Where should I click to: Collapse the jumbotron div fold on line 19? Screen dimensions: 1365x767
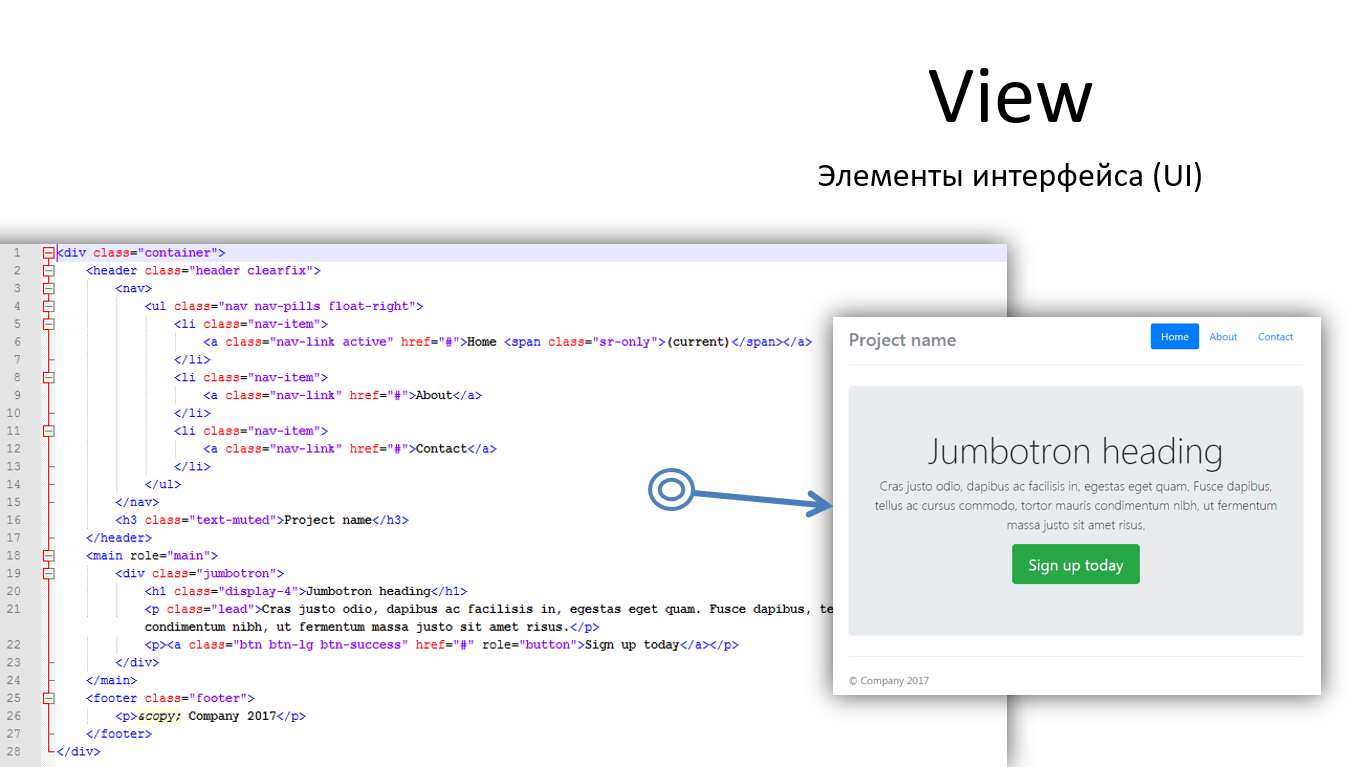point(48,574)
